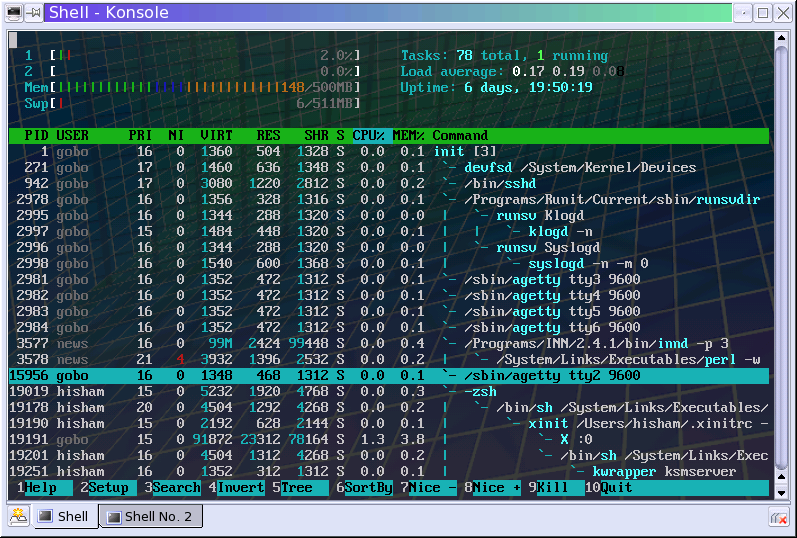Toggle the sticky pin icon in title bar
797x538 pixels.
tap(34, 13)
